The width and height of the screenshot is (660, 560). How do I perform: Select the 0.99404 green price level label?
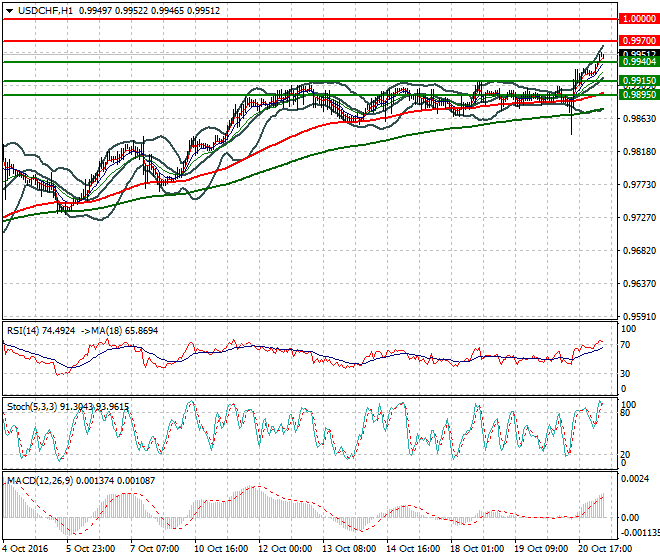[639, 62]
